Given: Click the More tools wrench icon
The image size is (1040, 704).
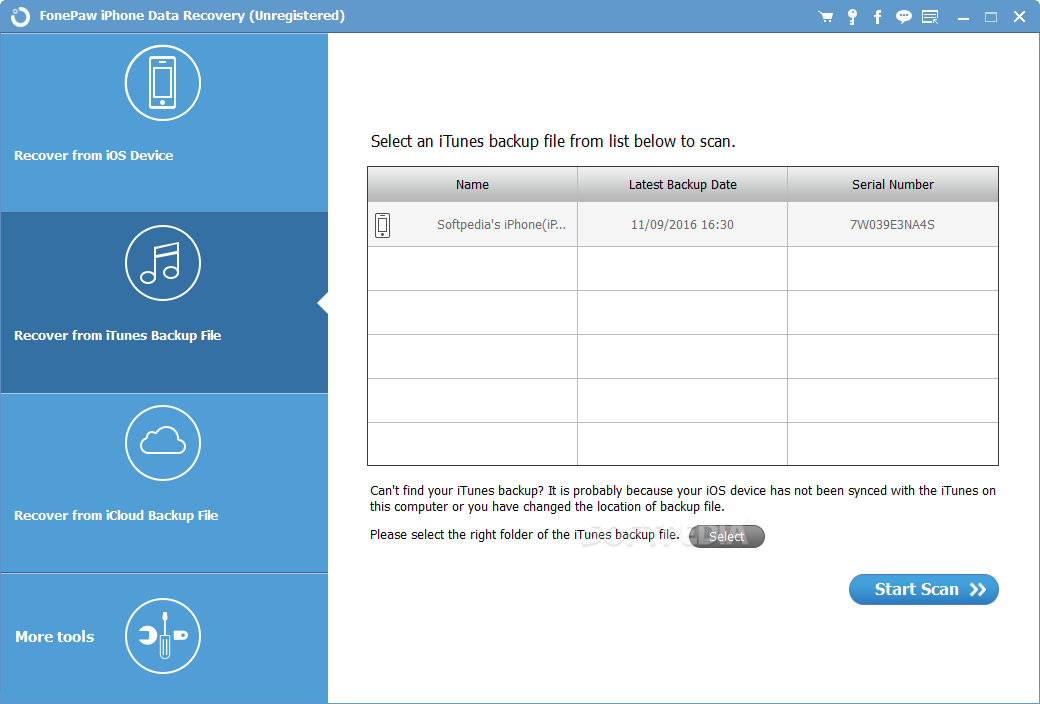Looking at the screenshot, I should [162, 636].
